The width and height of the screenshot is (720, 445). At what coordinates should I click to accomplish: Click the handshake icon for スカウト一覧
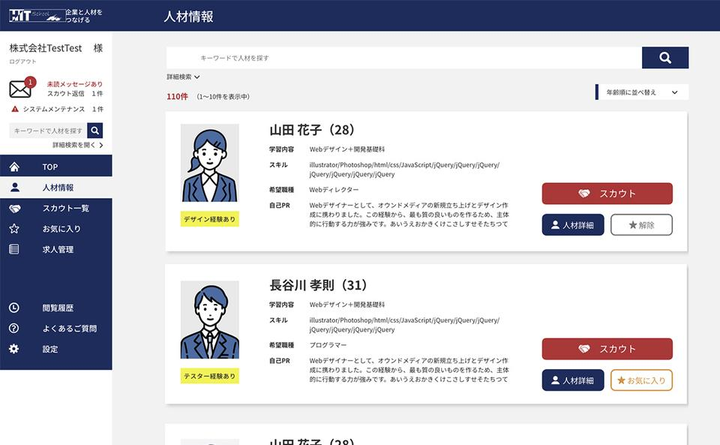(15, 208)
